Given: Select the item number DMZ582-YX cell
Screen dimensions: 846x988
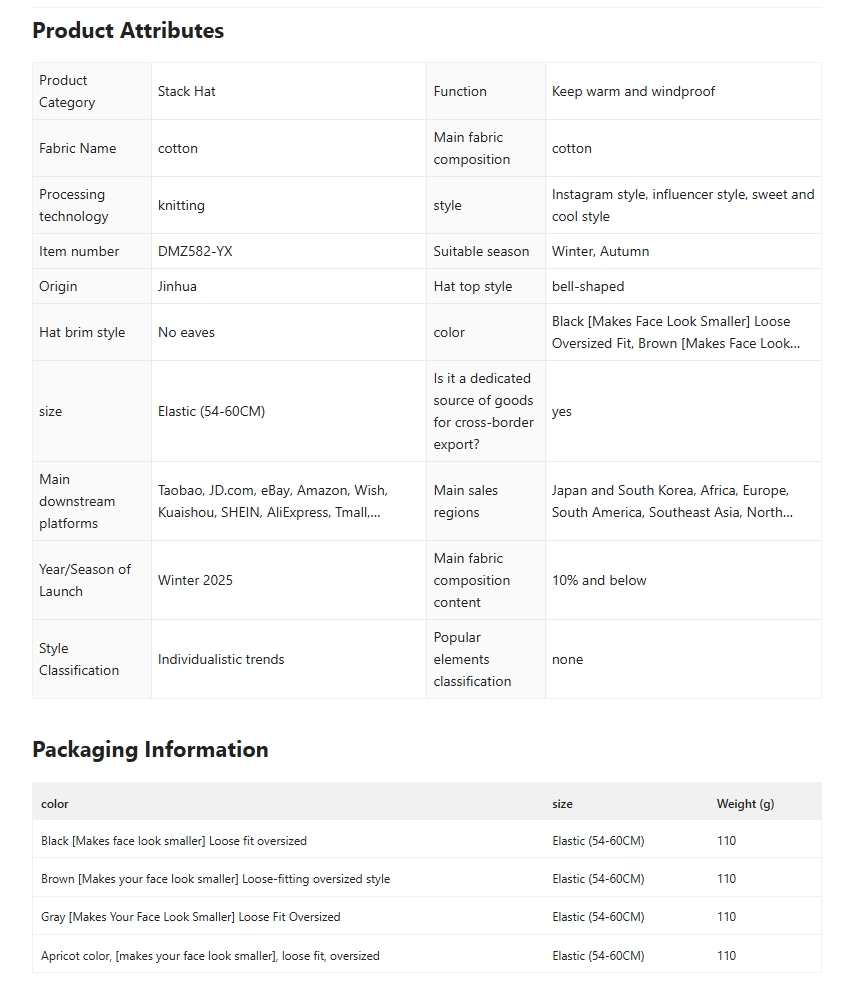Looking at the screenshot, I should [195, 251].
